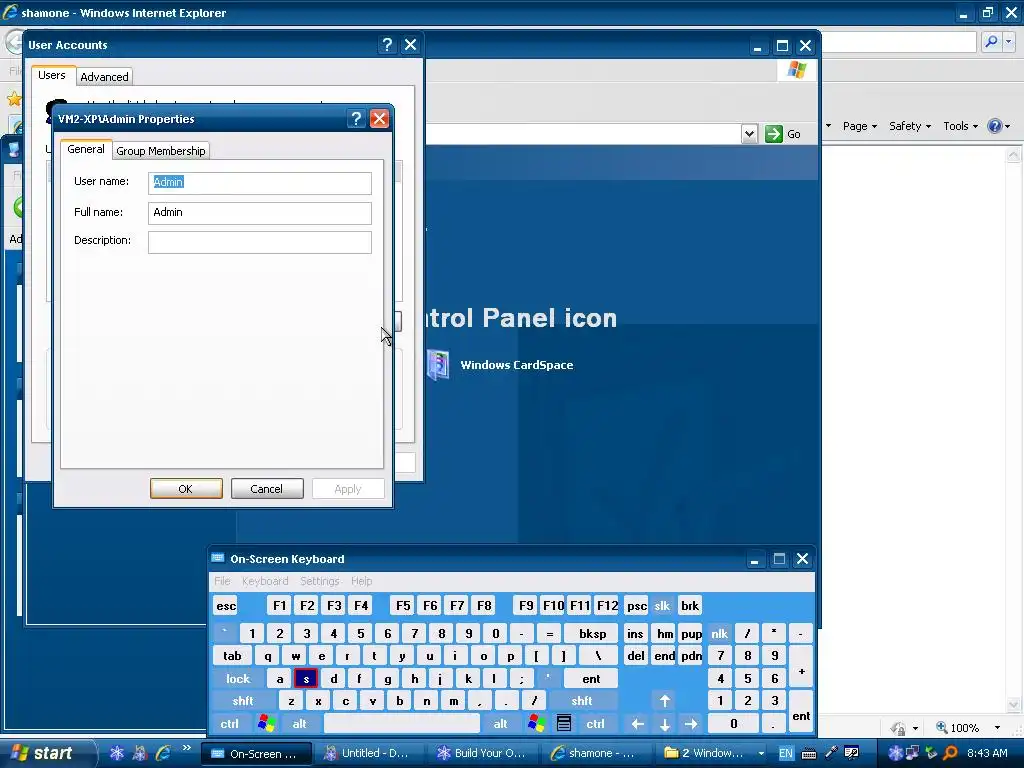Expand the quick launch chevron on taskbar
The width and height of the screenshot is (1024, 768).
187,748
